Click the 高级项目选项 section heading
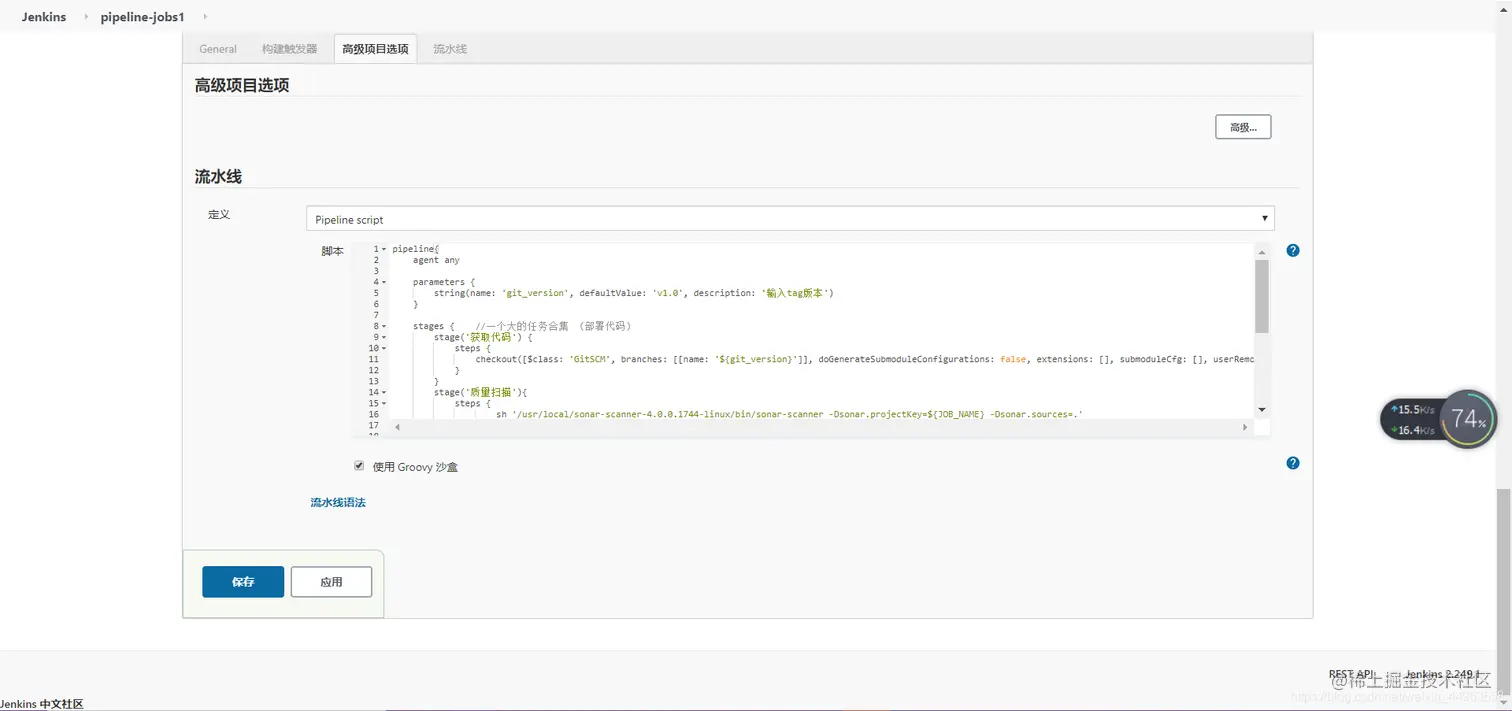The width and height of the screenshot is (1512, 711). click(x=242, y=86)
